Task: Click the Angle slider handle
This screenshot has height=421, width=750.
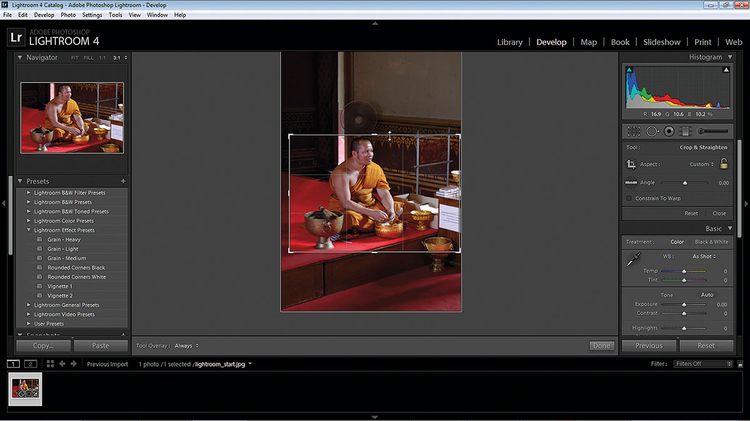Action: (684, 183)
